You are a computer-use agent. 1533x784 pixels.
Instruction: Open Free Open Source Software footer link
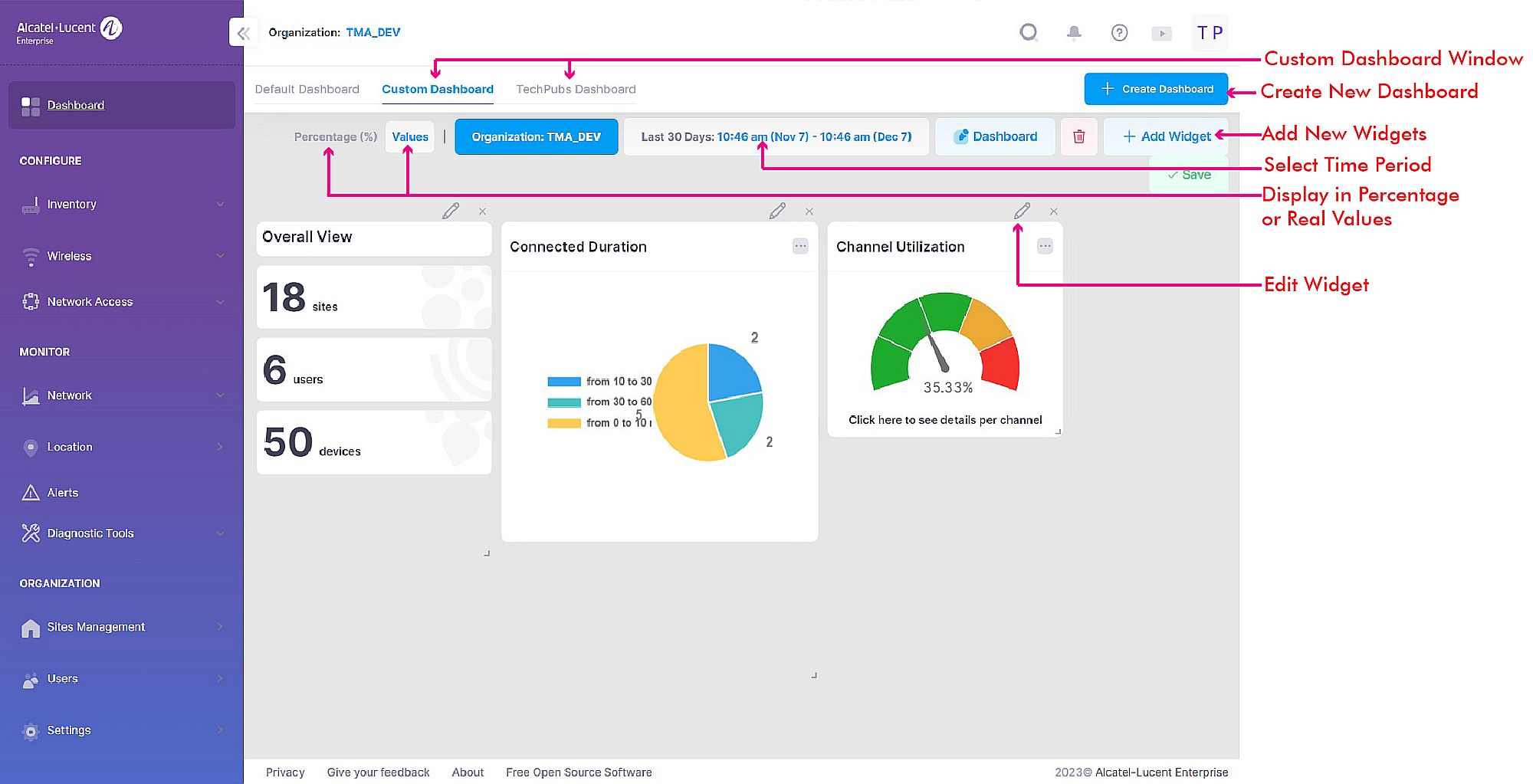click(x=579, y=773)
